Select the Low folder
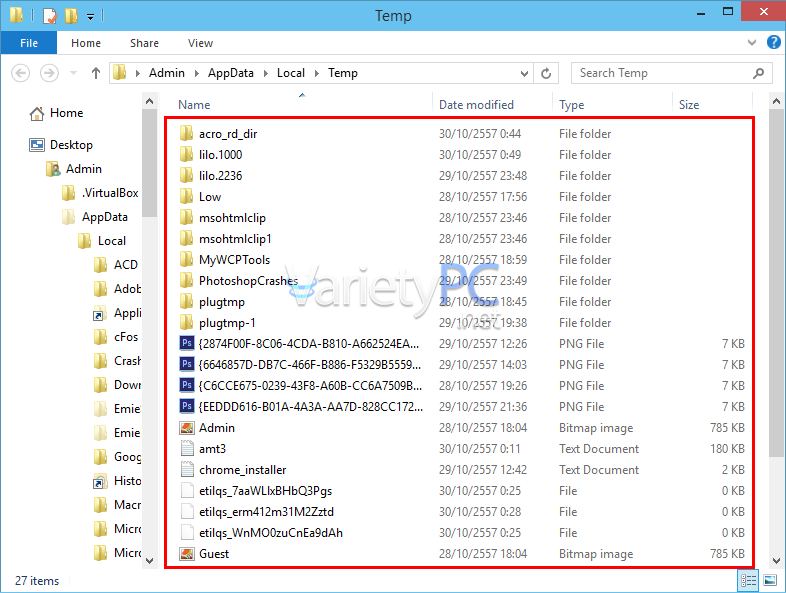This screenshot has height=593, width=786. [x=200, y=197]
